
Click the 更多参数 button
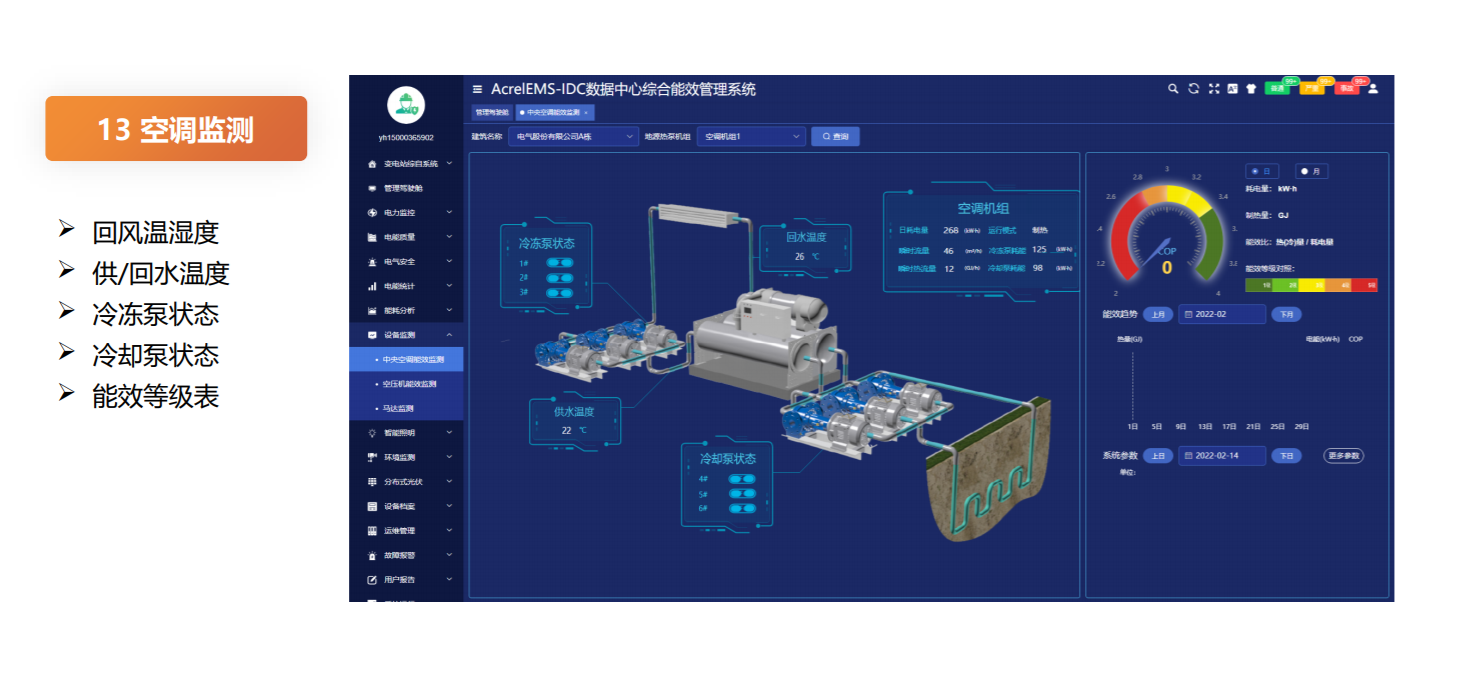point(1344,455)
